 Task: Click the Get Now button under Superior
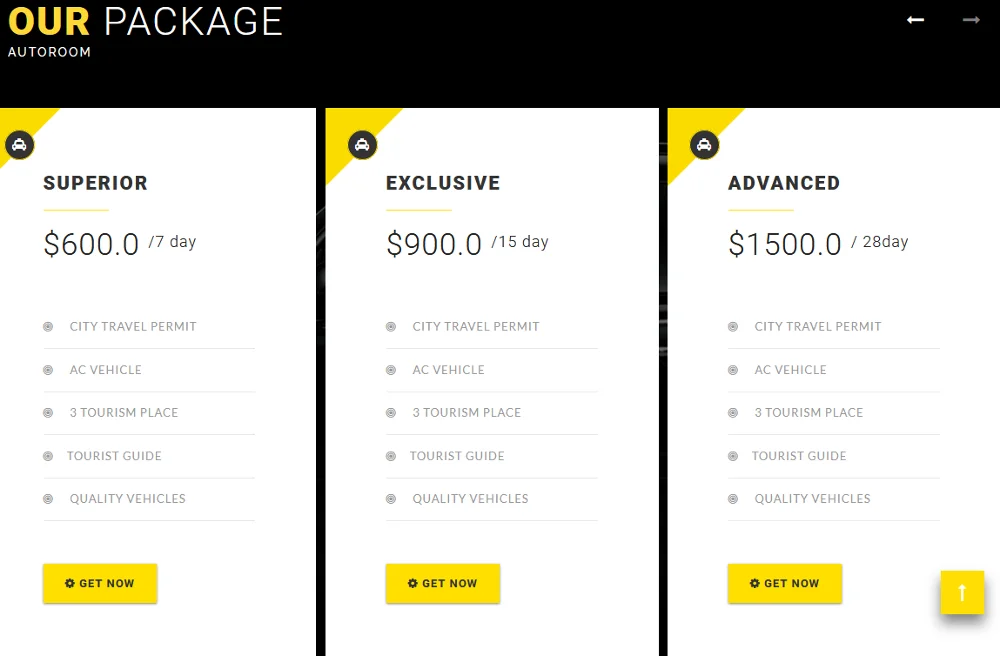[x=100, y=583]
